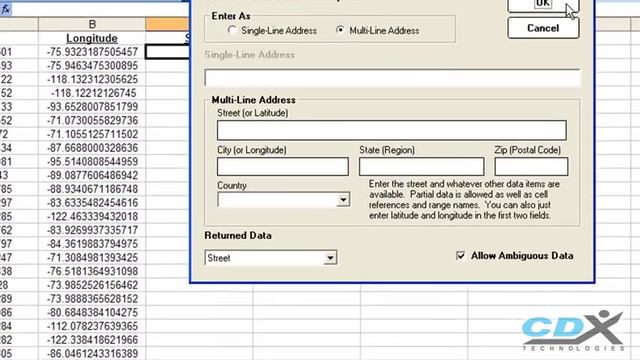Select cell with -83.6335482454616

92,203
